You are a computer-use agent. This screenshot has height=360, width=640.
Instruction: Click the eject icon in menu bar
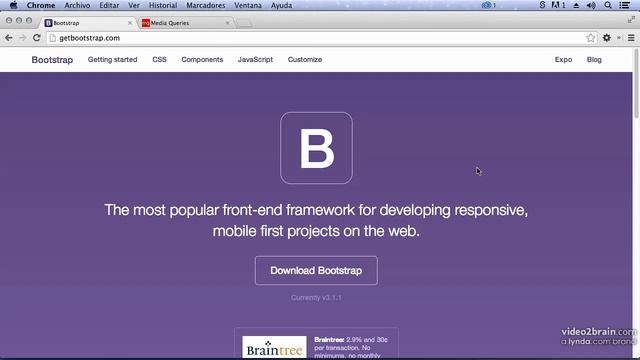[x=576, y=5]
